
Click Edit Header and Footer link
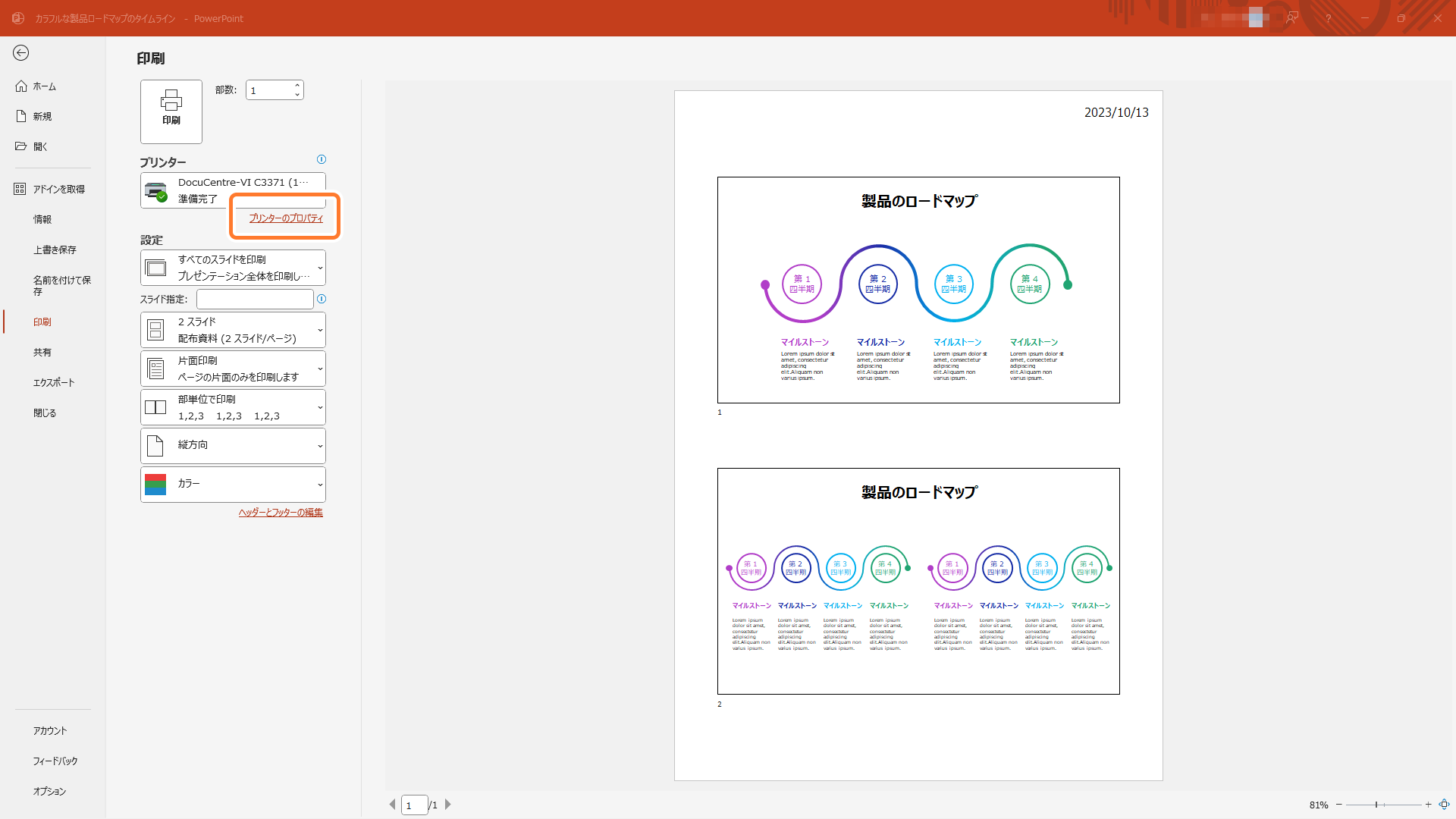(x=281, y=513)
